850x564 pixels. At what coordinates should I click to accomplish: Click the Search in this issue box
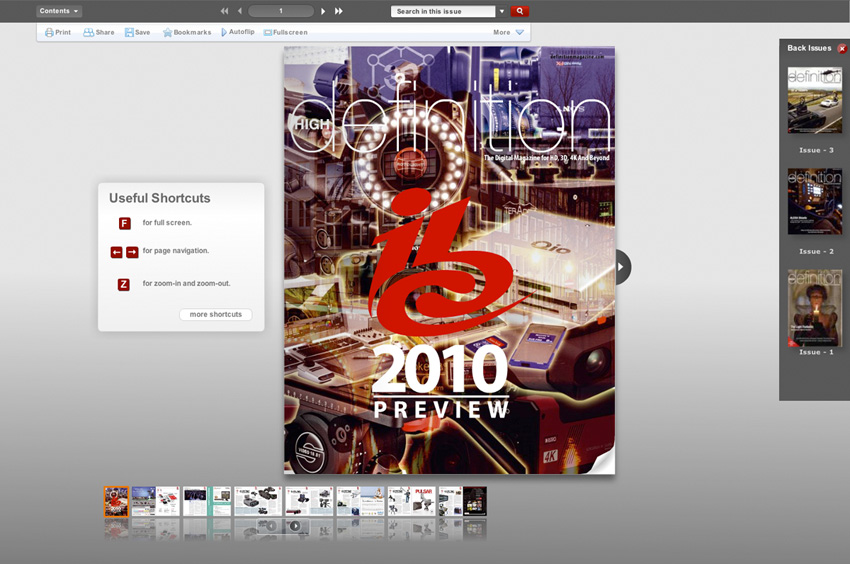(442, 11)
